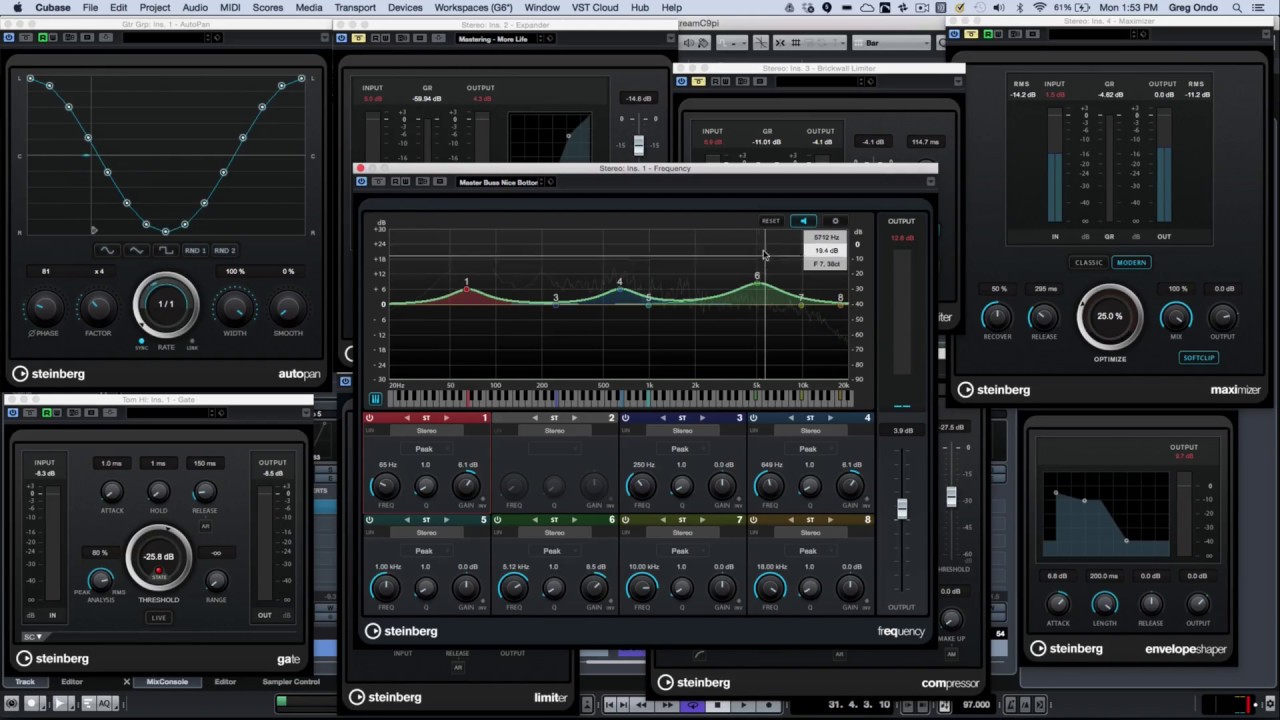Image resolution: width=1280 pixels, height=720 pixels.
Task: Click the Wi-Fi icon in menu bar
Action: pos(1039,8)
